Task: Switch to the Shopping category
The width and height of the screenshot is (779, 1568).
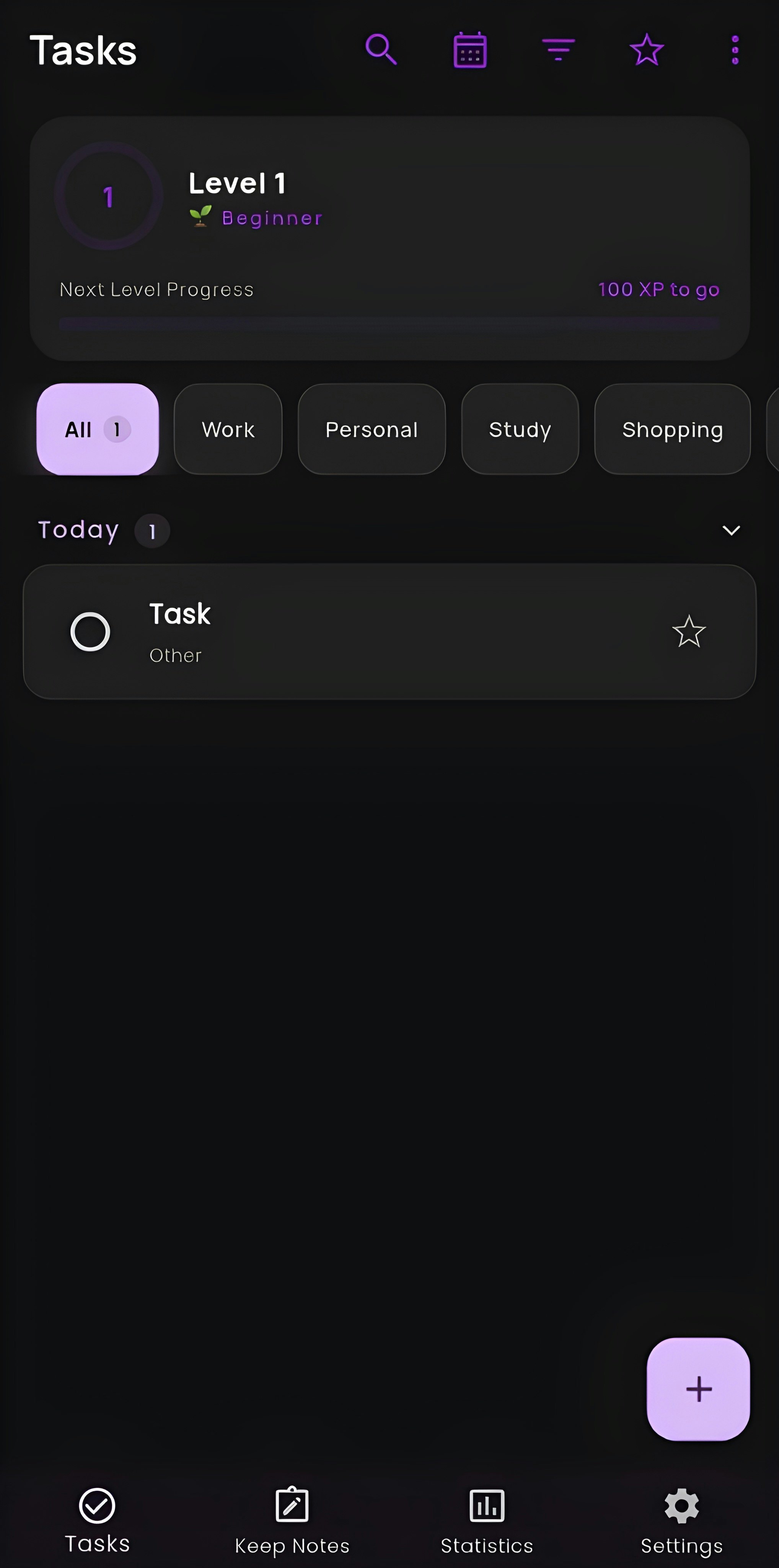Action: pyautogui.click(x=672, y=429)
